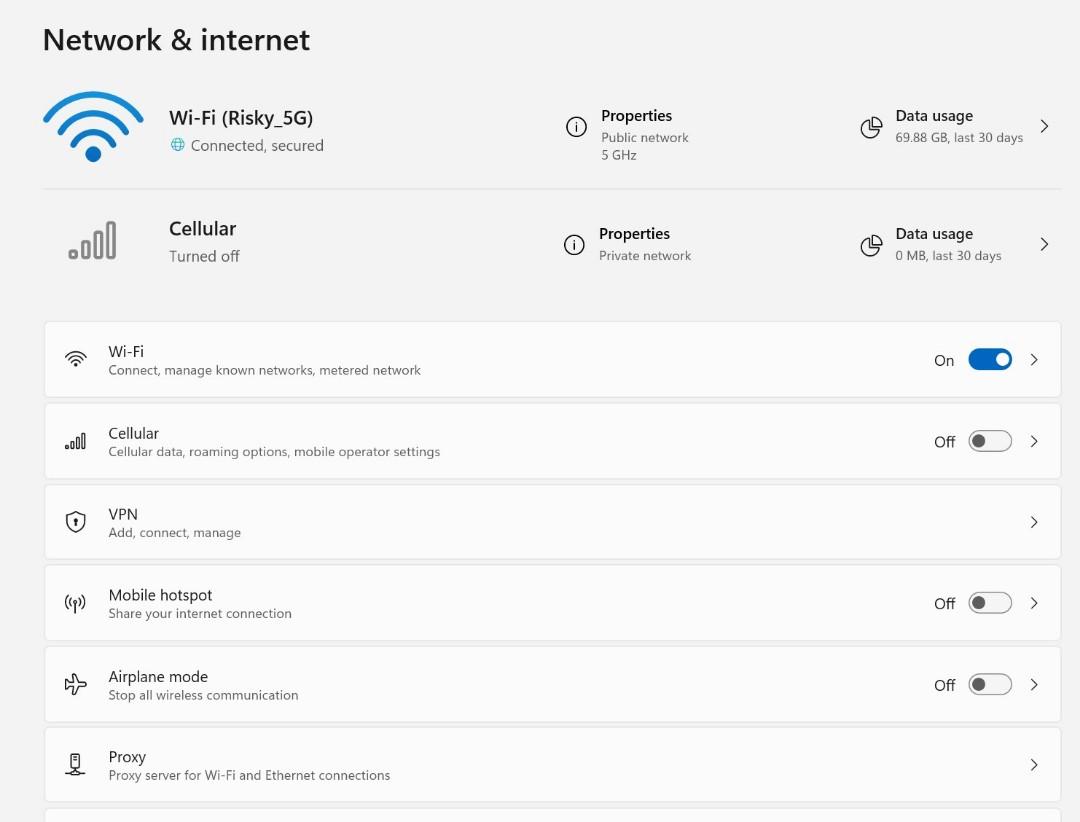Turn on the Mobile hotspot toggle
This screenshot has height=822, width=1080.
click(x=989, y=603)
